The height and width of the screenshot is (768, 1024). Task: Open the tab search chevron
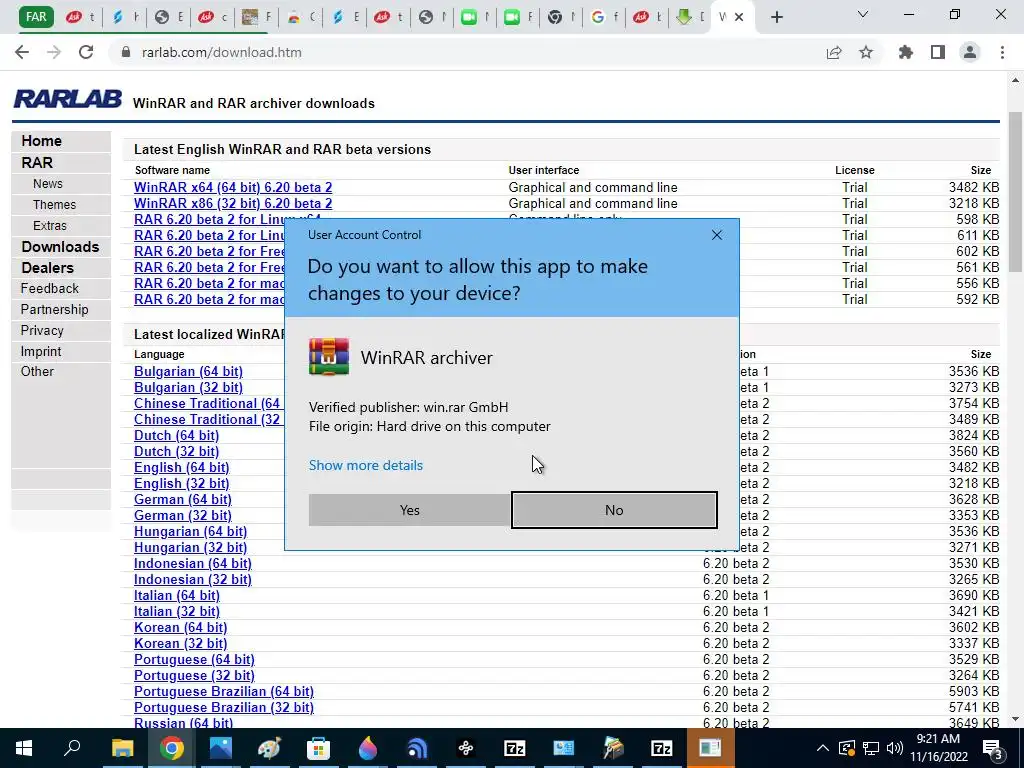tap(863, 14)
